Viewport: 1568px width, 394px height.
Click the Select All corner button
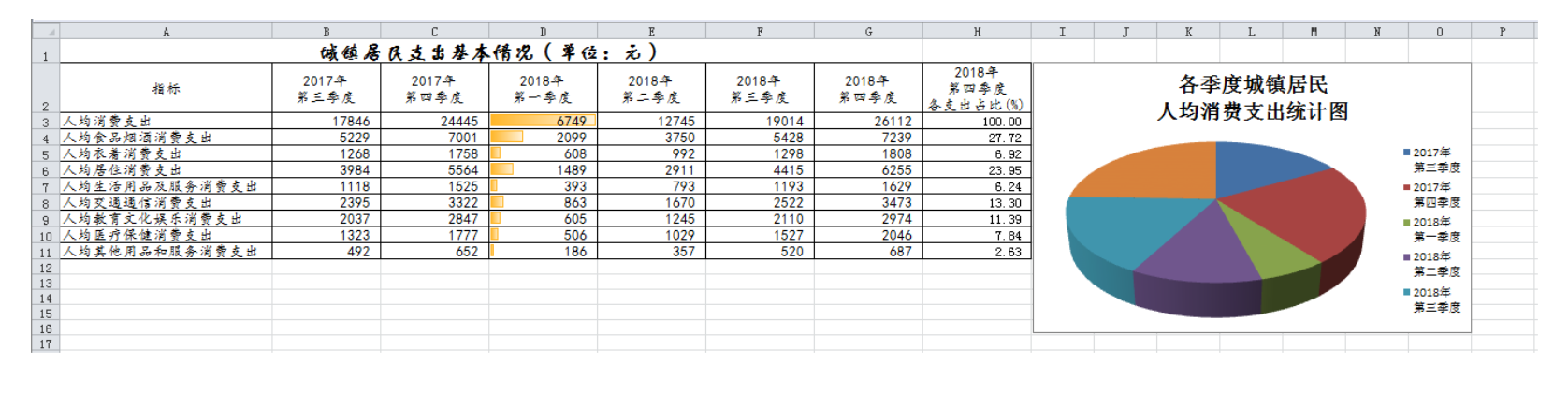click(x=45, y=32)
